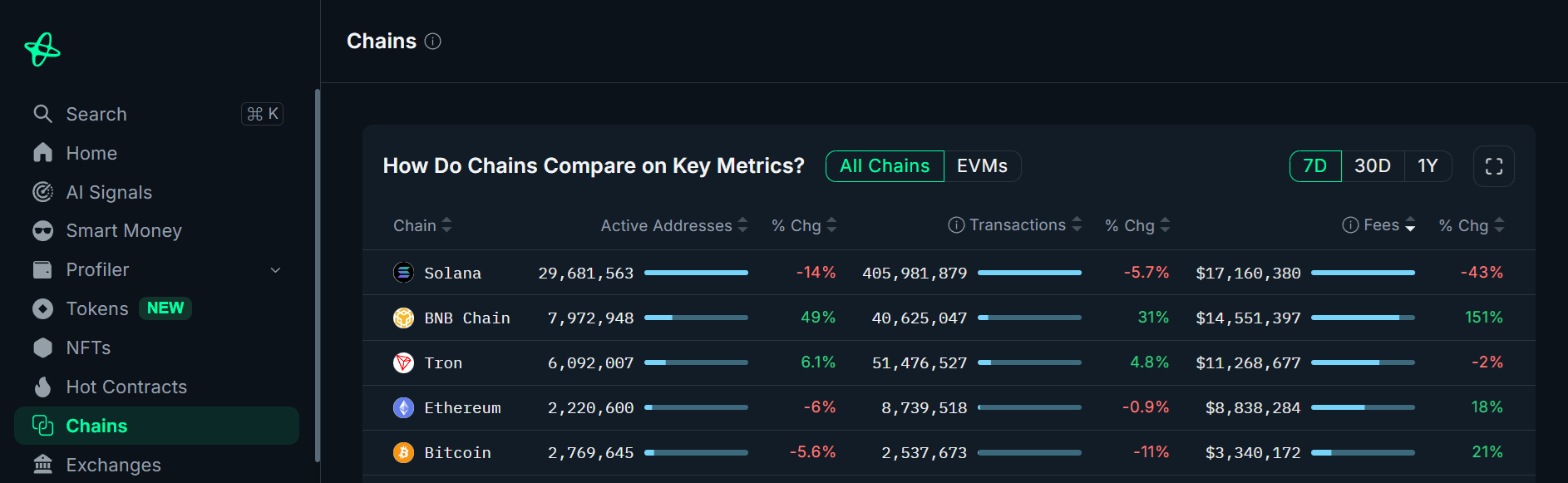
Task: Open Hot Contracts page
Action: click(x=156, y=387)
